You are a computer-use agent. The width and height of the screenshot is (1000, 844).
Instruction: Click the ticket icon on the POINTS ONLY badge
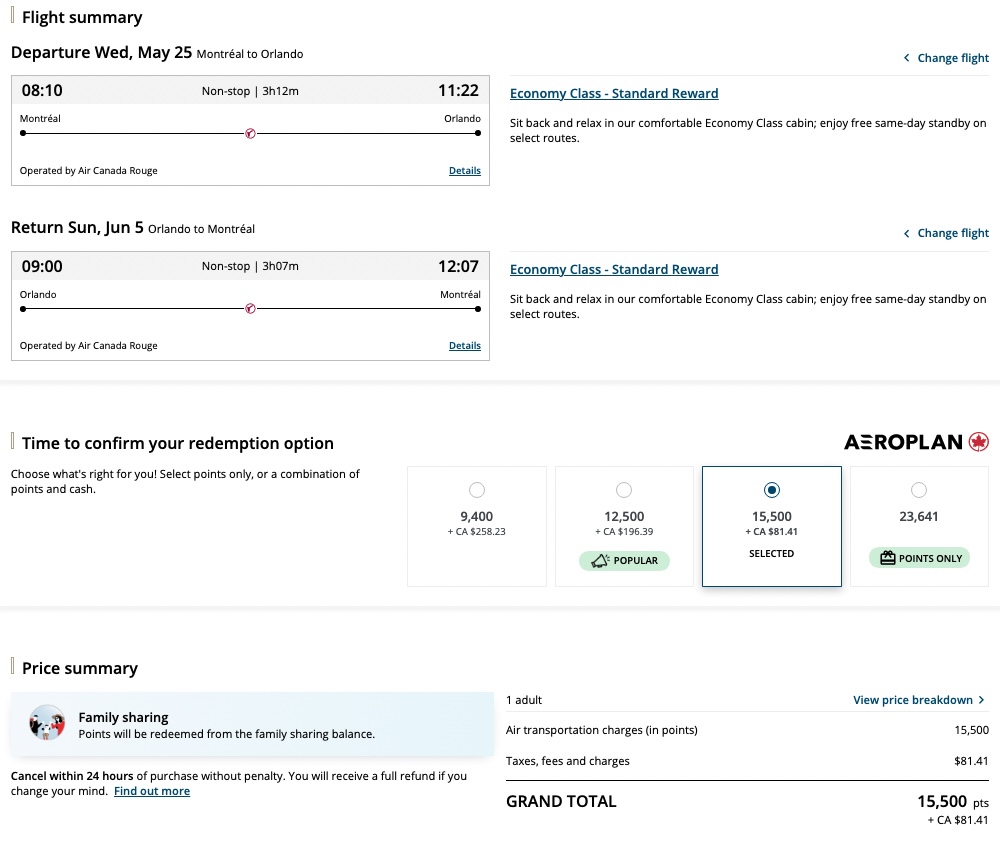pyautogui.click(x=888, y=558)
